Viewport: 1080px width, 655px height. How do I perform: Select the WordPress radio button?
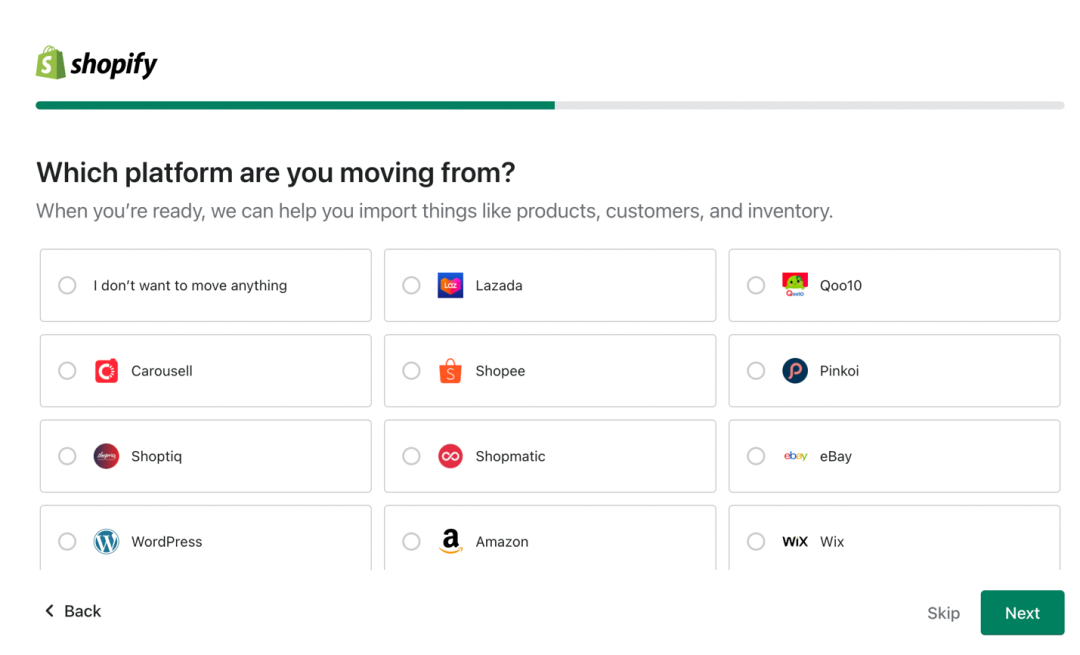(x=67, y=541)
